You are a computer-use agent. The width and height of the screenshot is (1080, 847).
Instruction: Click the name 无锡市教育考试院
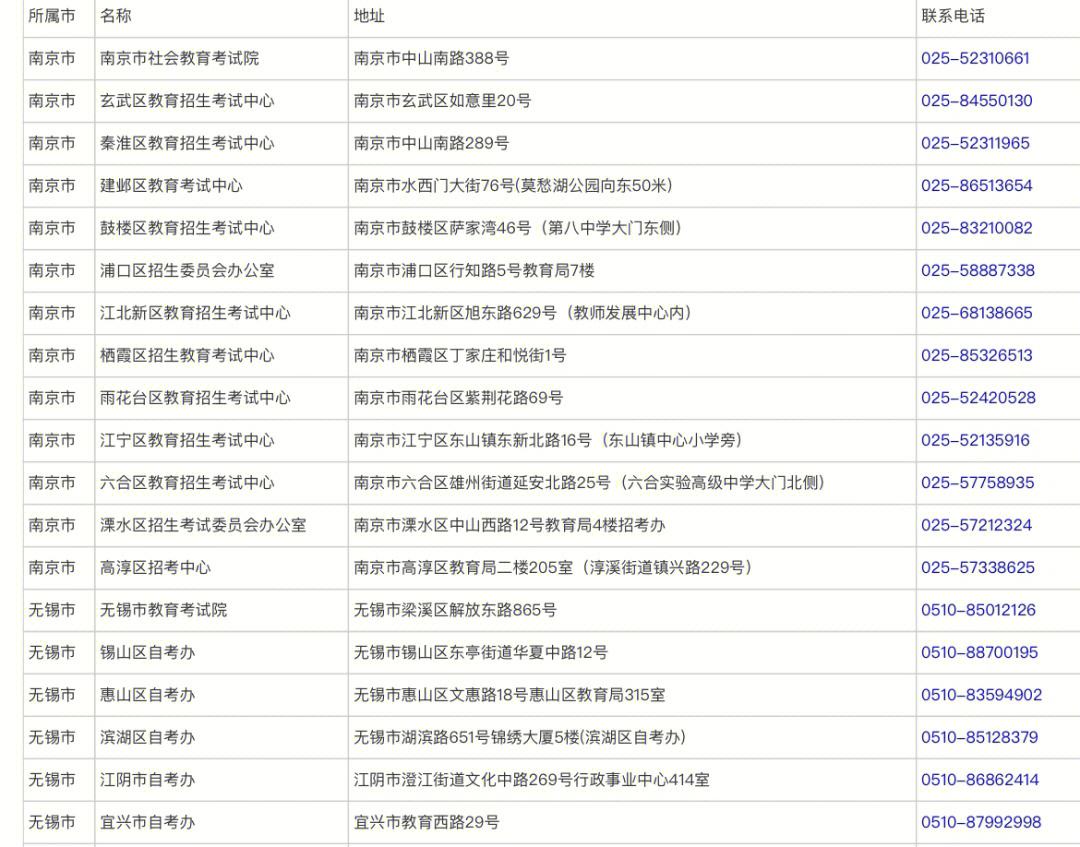pyautogui.click(x=163, y=610)
